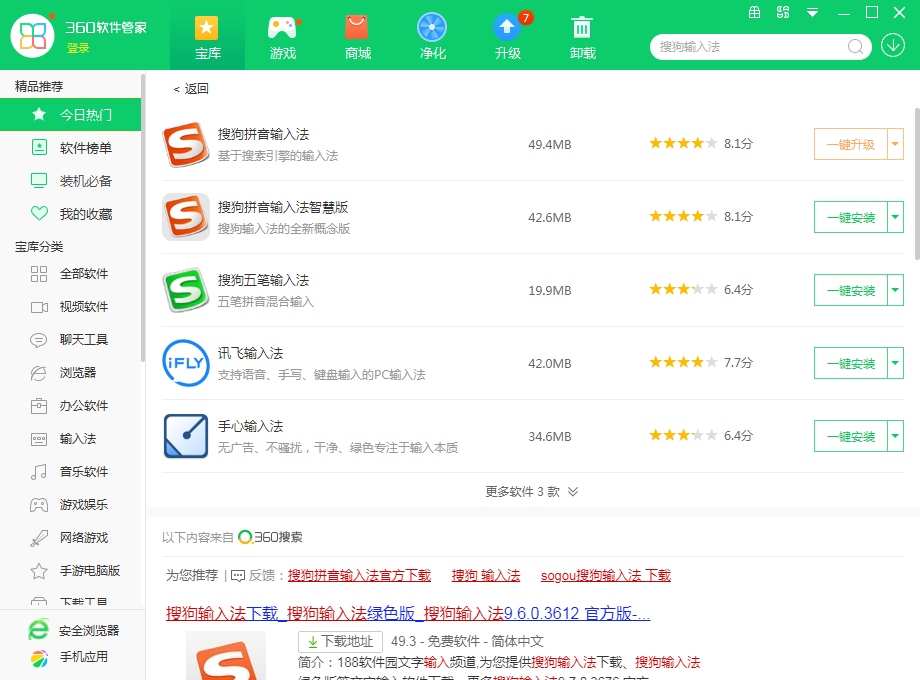The height and width of the screenshot is (680, 920).
Task: Open the 搜狗输入法下载 9.6.0.3612 search result
Action: point(408,614)
